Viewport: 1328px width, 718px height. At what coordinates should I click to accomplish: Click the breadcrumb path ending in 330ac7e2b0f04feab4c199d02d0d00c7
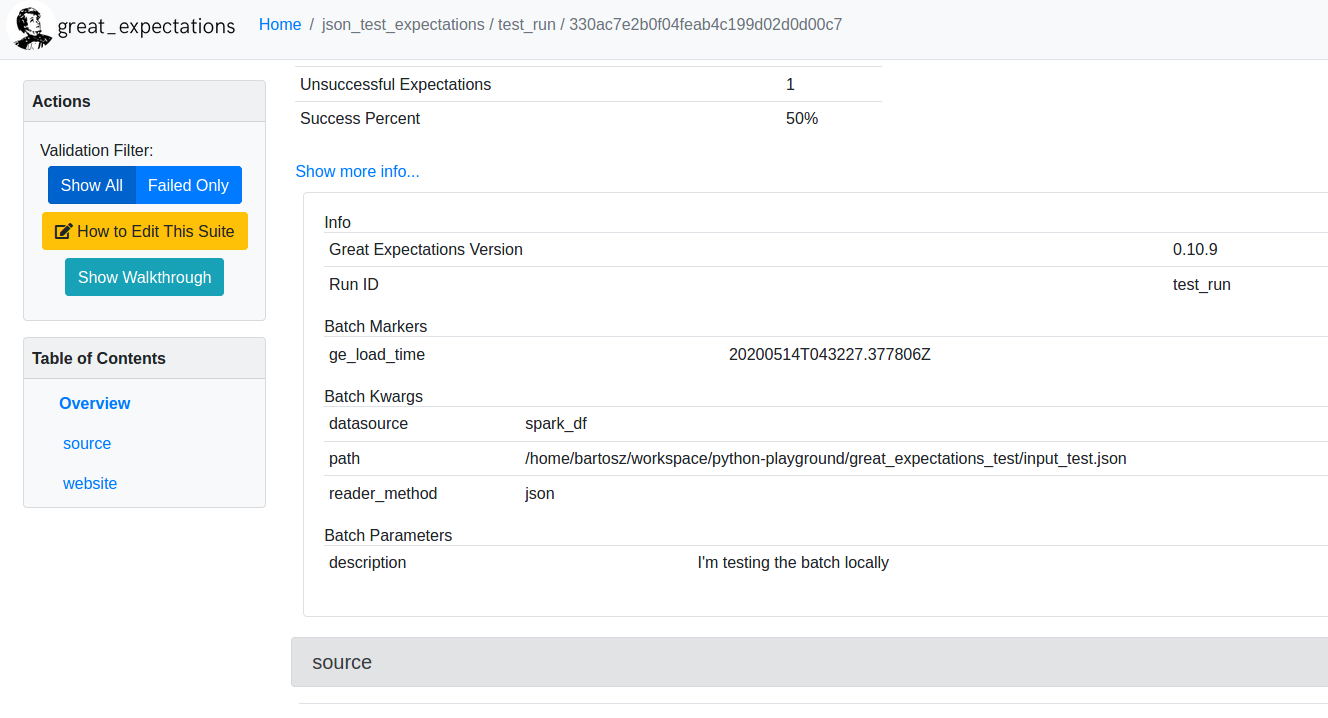(582, 24)
